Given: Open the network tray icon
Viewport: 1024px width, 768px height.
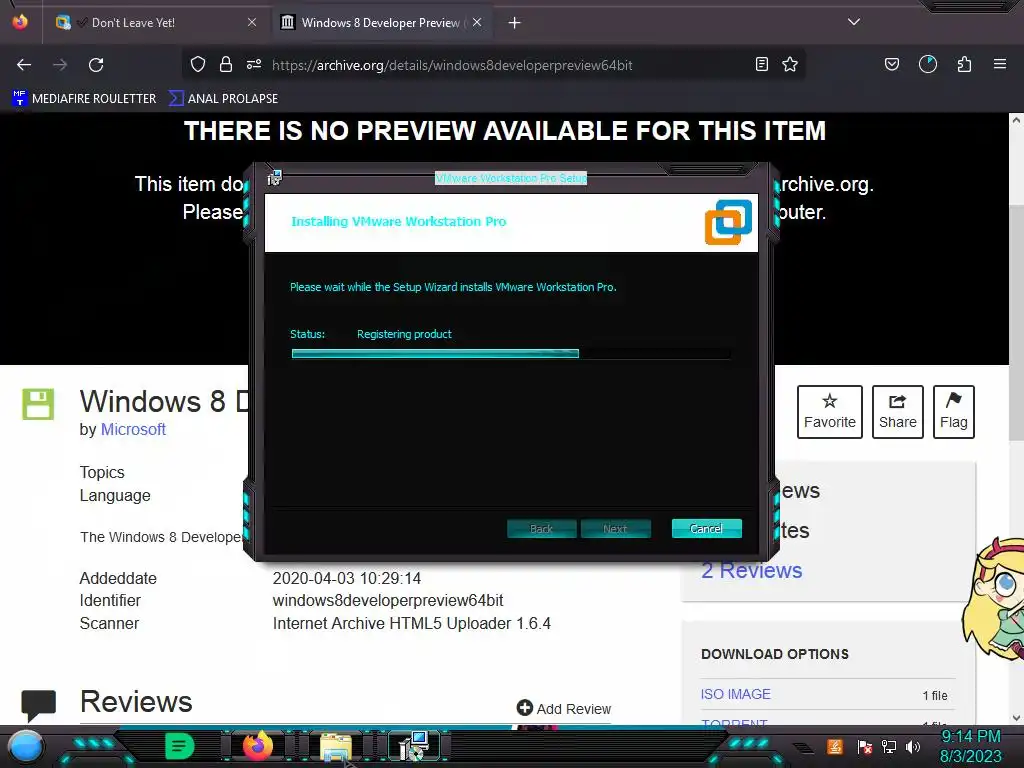Looking at the screenshot, I should (x=889, y=746).
